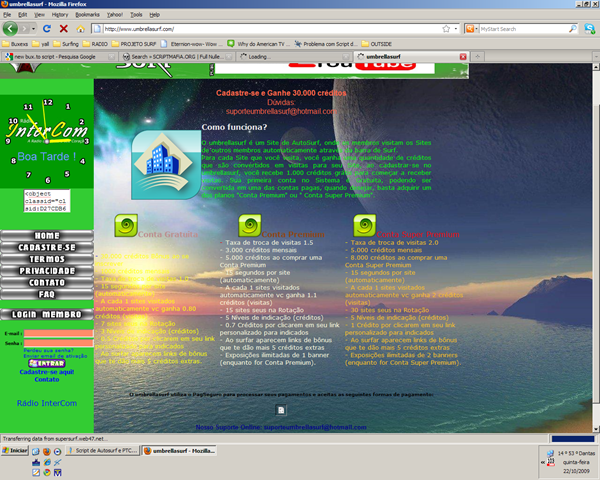Click the Conta Super Premium green spiral icon
This screenshot has height=480, width=600.
365,225
